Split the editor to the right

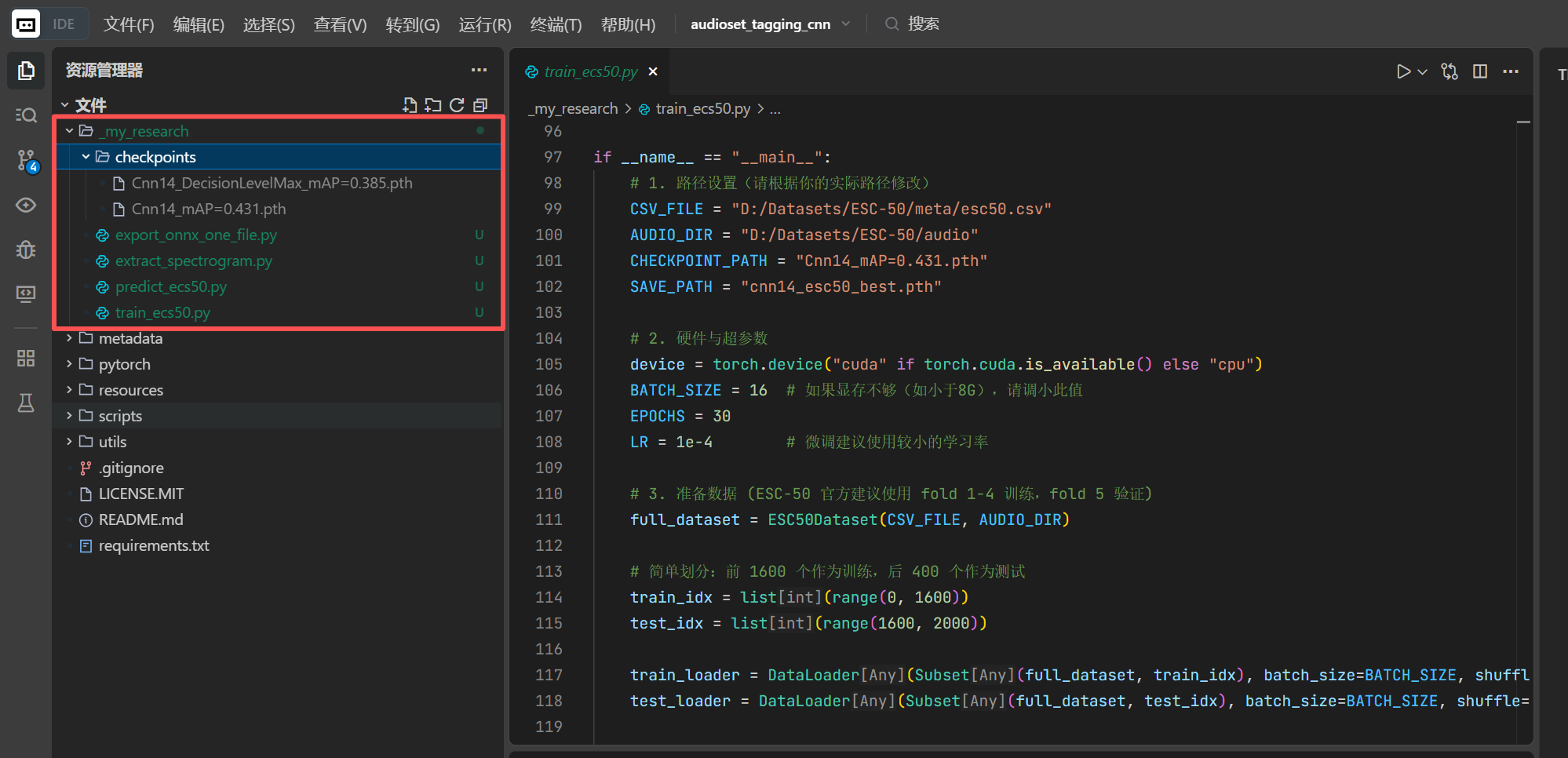pyautogui.click(x=1480, y=71)
